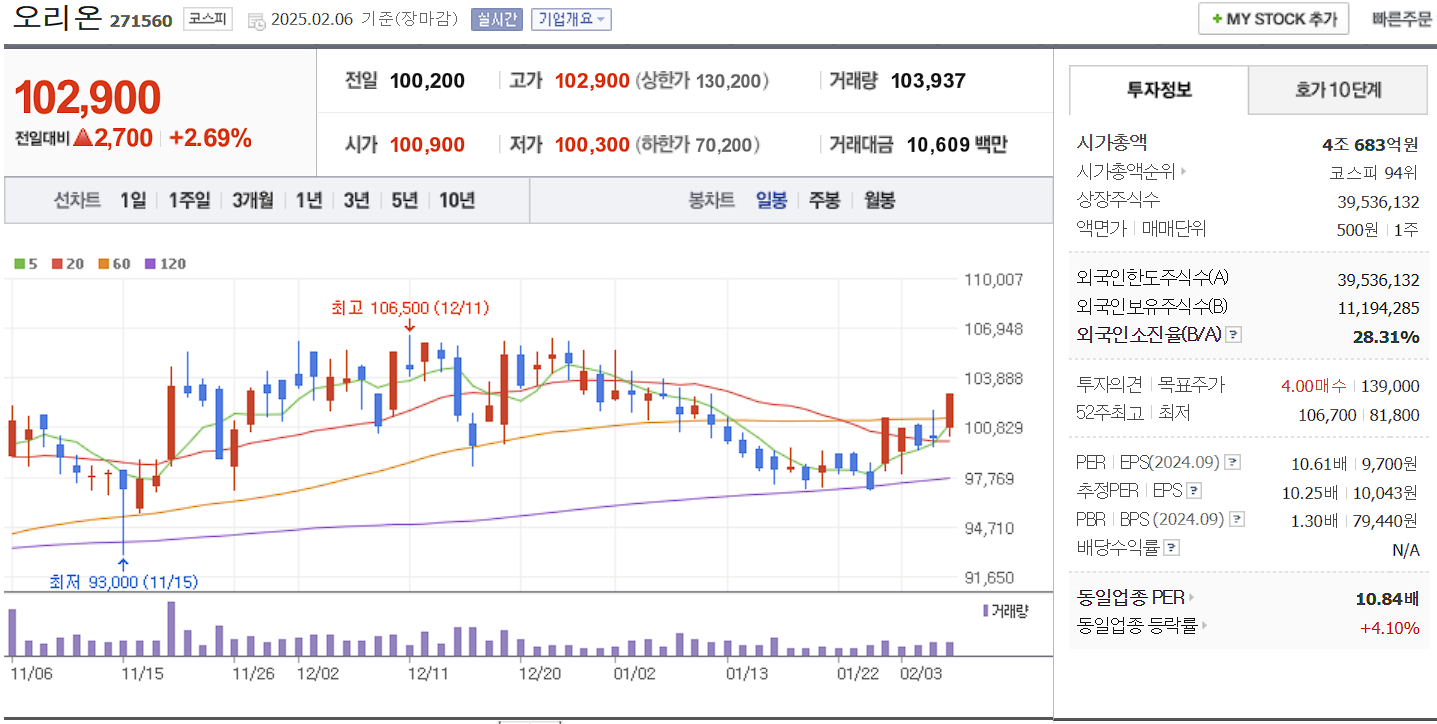Click the 추정PER EPS help icon

tap(1194, 491)
